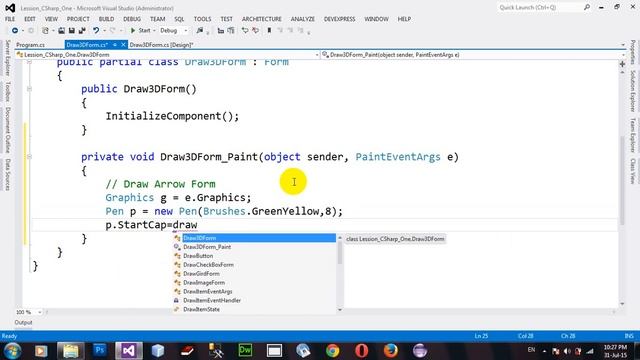Collapse the Draw3DForm constructor outline

(29, 89)
